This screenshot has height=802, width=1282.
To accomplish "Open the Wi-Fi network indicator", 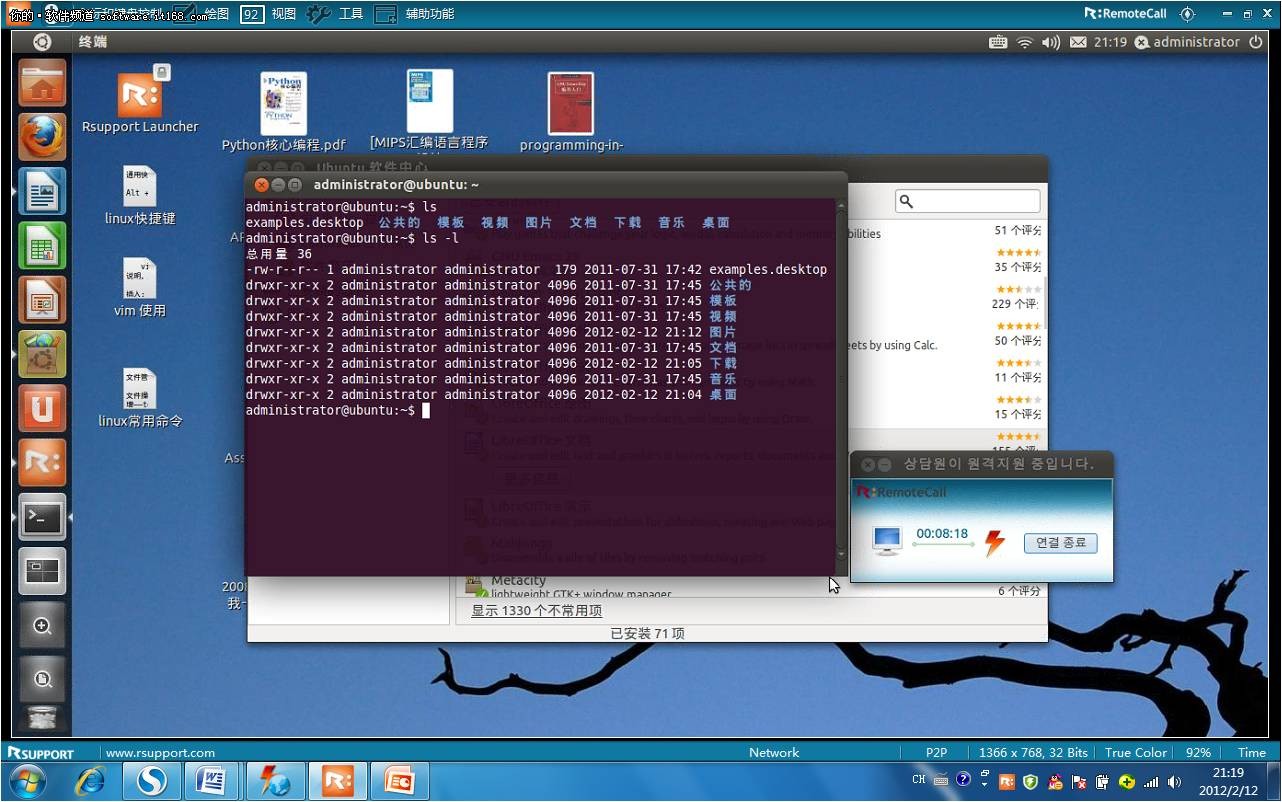I will pos(1024,42).
